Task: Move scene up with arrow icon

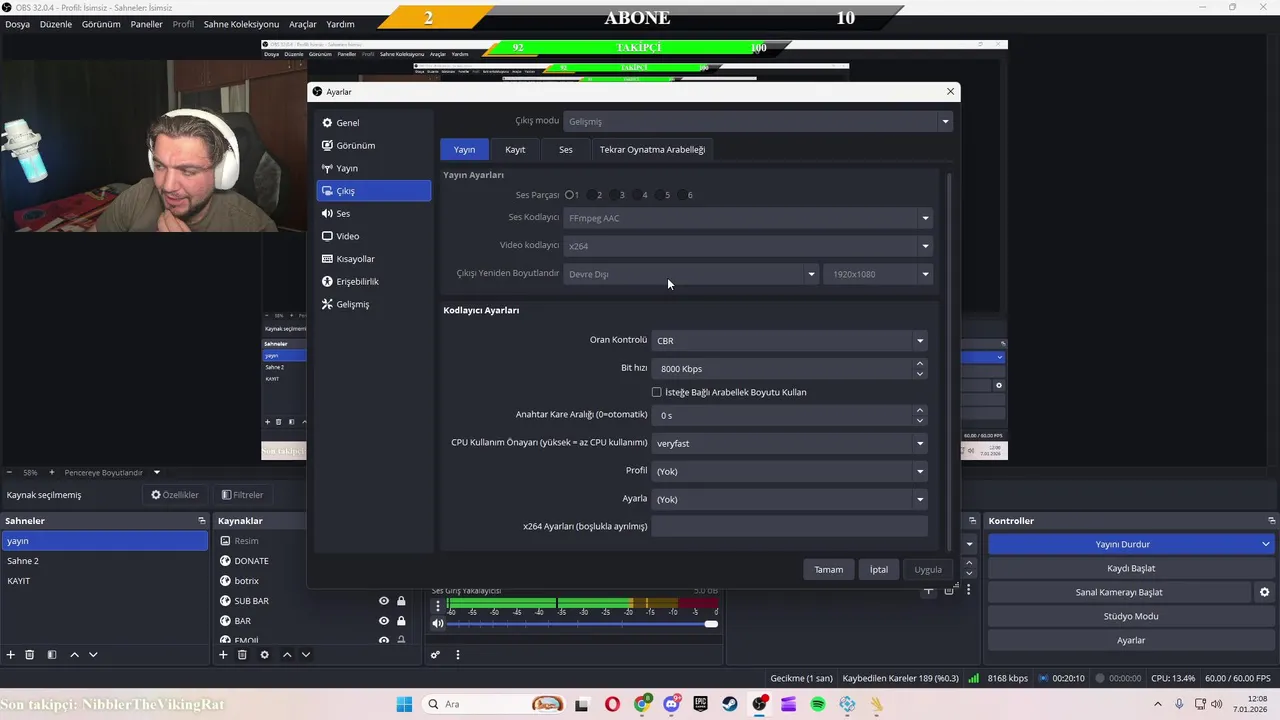Action: [x=74, y=655]
